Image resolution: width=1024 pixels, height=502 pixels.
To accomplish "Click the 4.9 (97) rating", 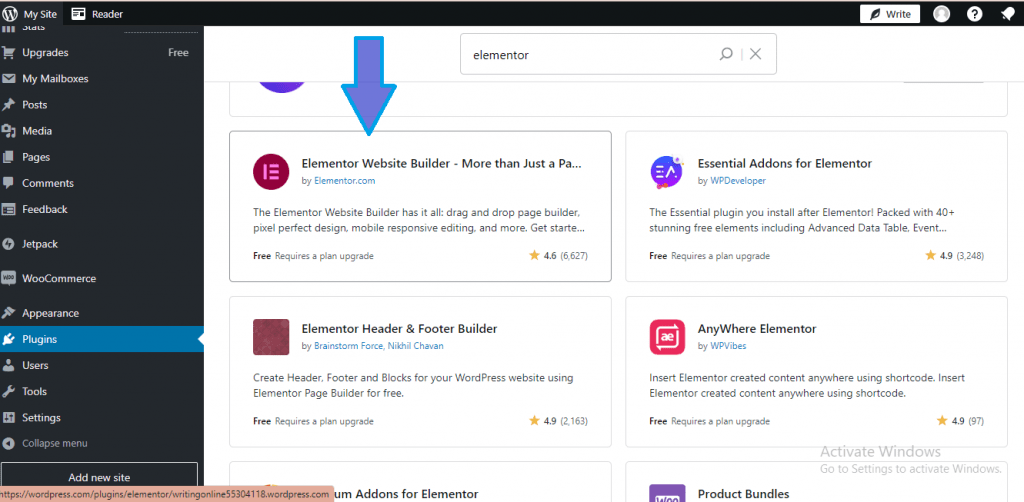I will coord(960,421).
